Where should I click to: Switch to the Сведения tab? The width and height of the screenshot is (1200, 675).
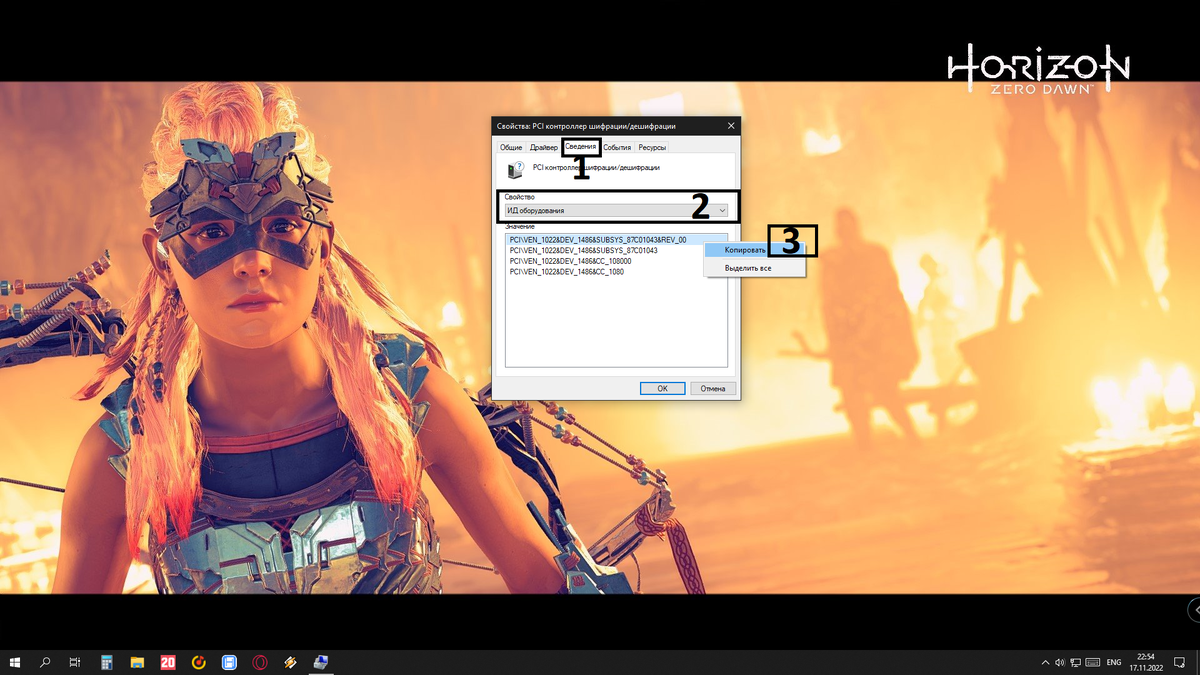pyautogui.click(x=581, y=146)
